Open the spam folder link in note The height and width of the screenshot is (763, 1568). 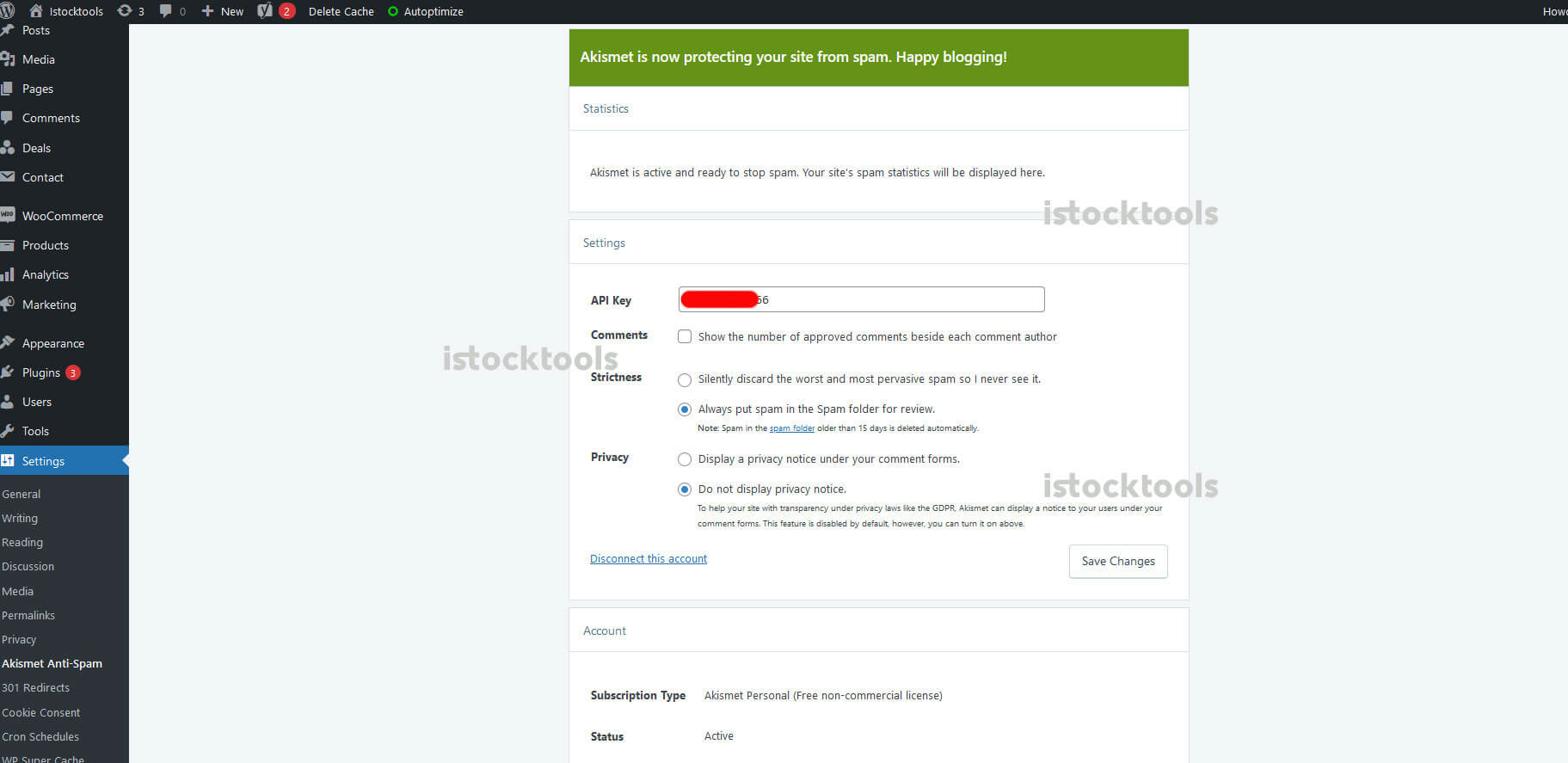click(x=791, y=428)
